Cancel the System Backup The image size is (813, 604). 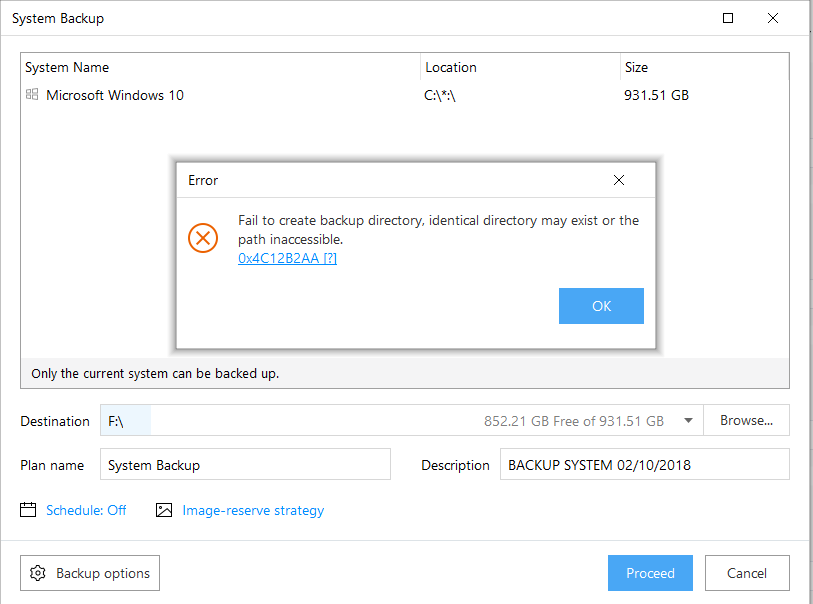(x=747, y=573)
